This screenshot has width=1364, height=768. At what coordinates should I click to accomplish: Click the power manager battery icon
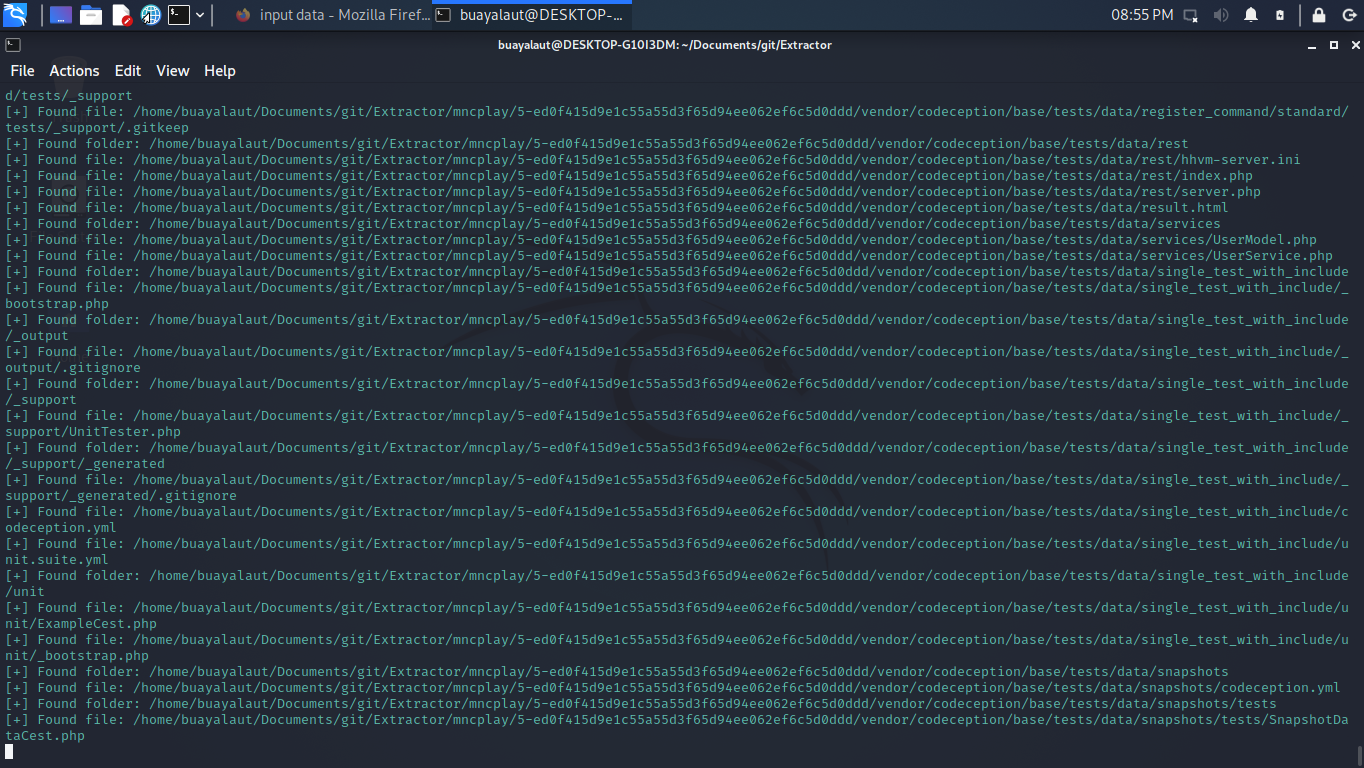(1280, 15)
